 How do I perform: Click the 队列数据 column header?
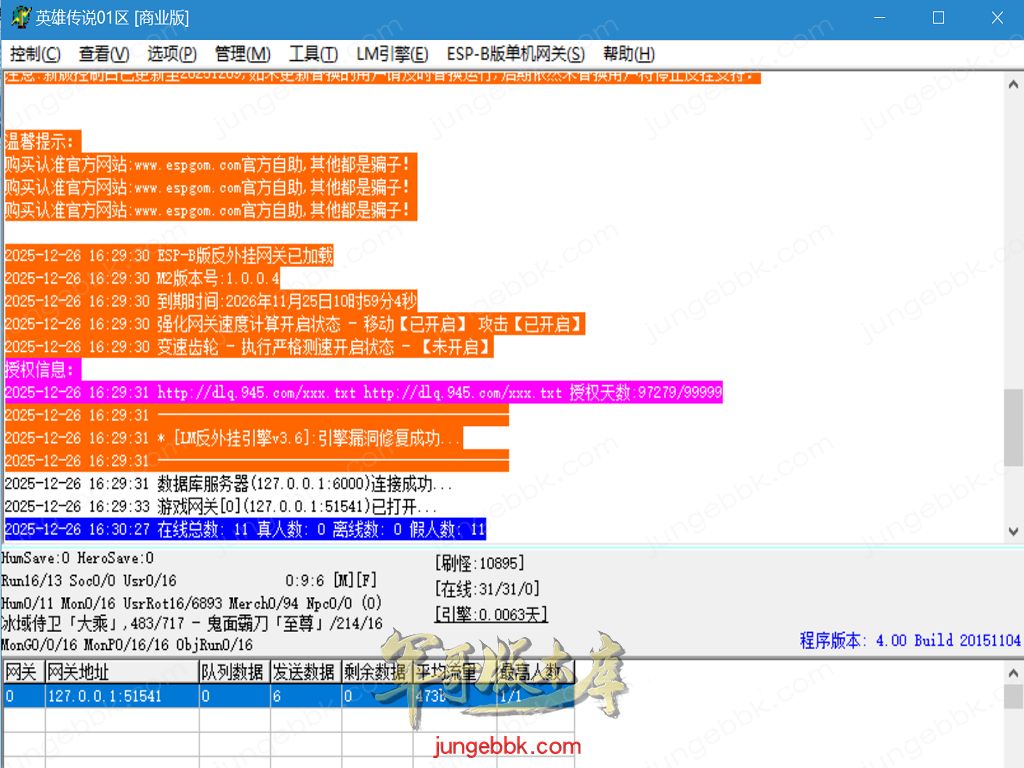[233, 672]
